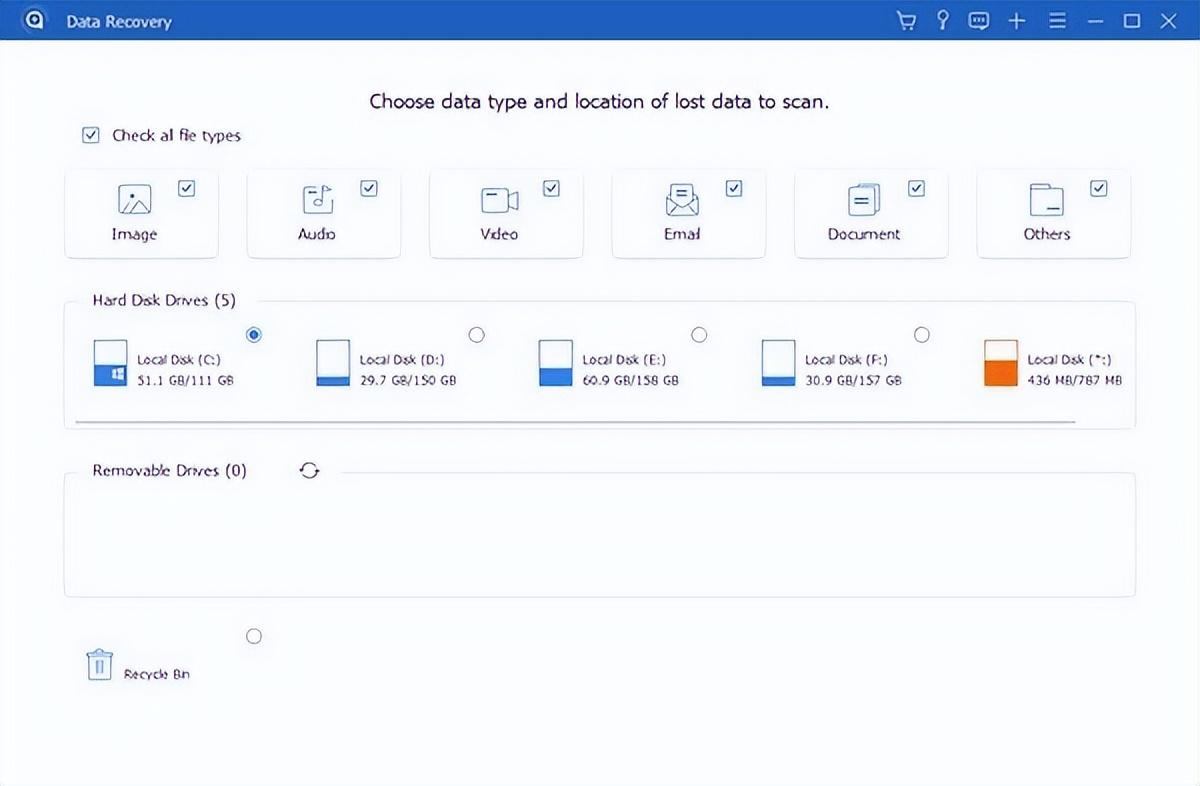
Task: Select the Recycle Bin radio button
Action: pyautogui.click(x=254, y=636)
